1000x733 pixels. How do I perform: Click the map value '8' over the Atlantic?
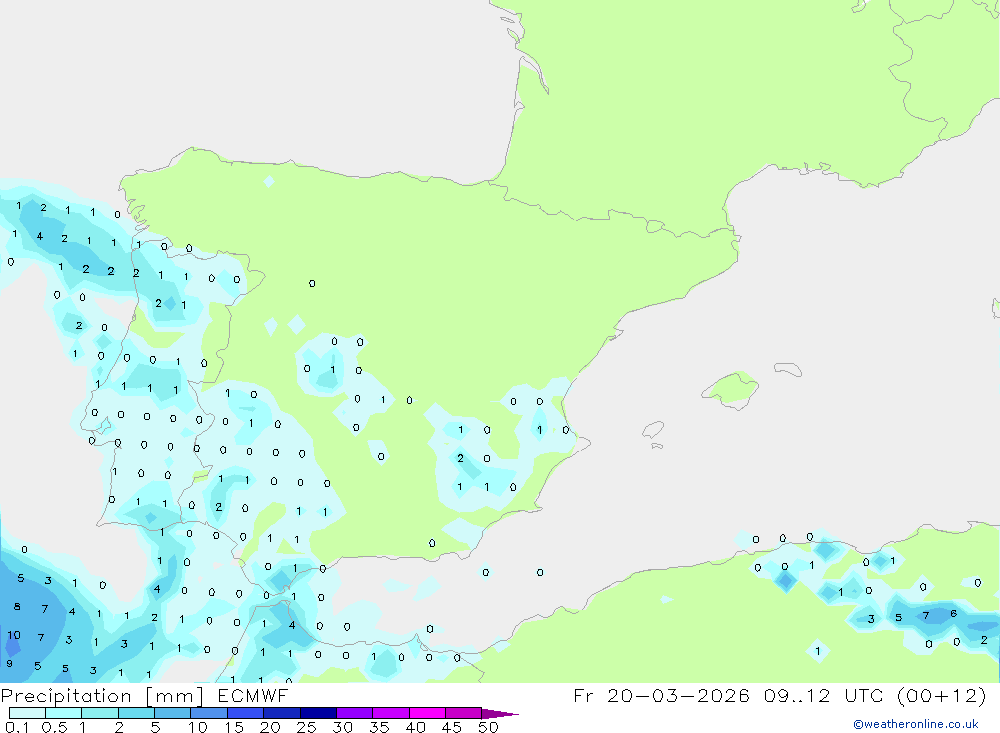tap(17, 607)
